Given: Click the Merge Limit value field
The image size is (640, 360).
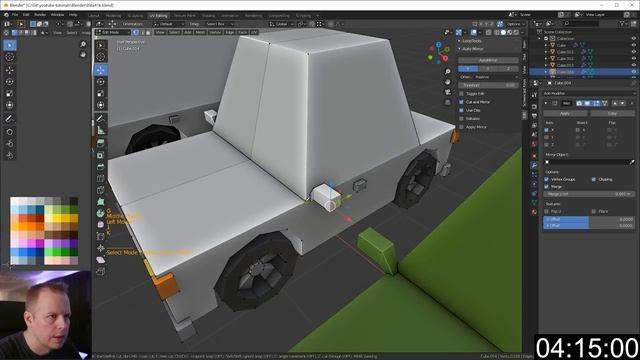Looking at the screenshot, I should tap(589, 194).
